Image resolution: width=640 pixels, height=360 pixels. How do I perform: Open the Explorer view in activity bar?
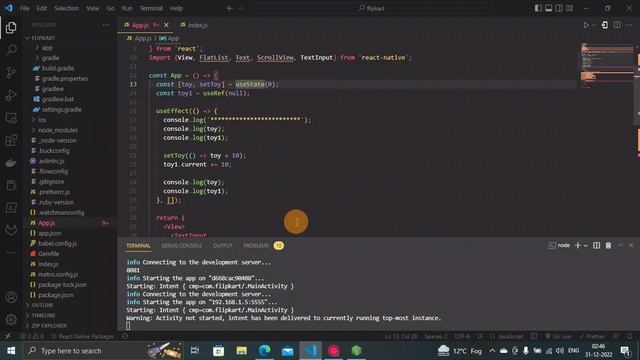point(11,28)
